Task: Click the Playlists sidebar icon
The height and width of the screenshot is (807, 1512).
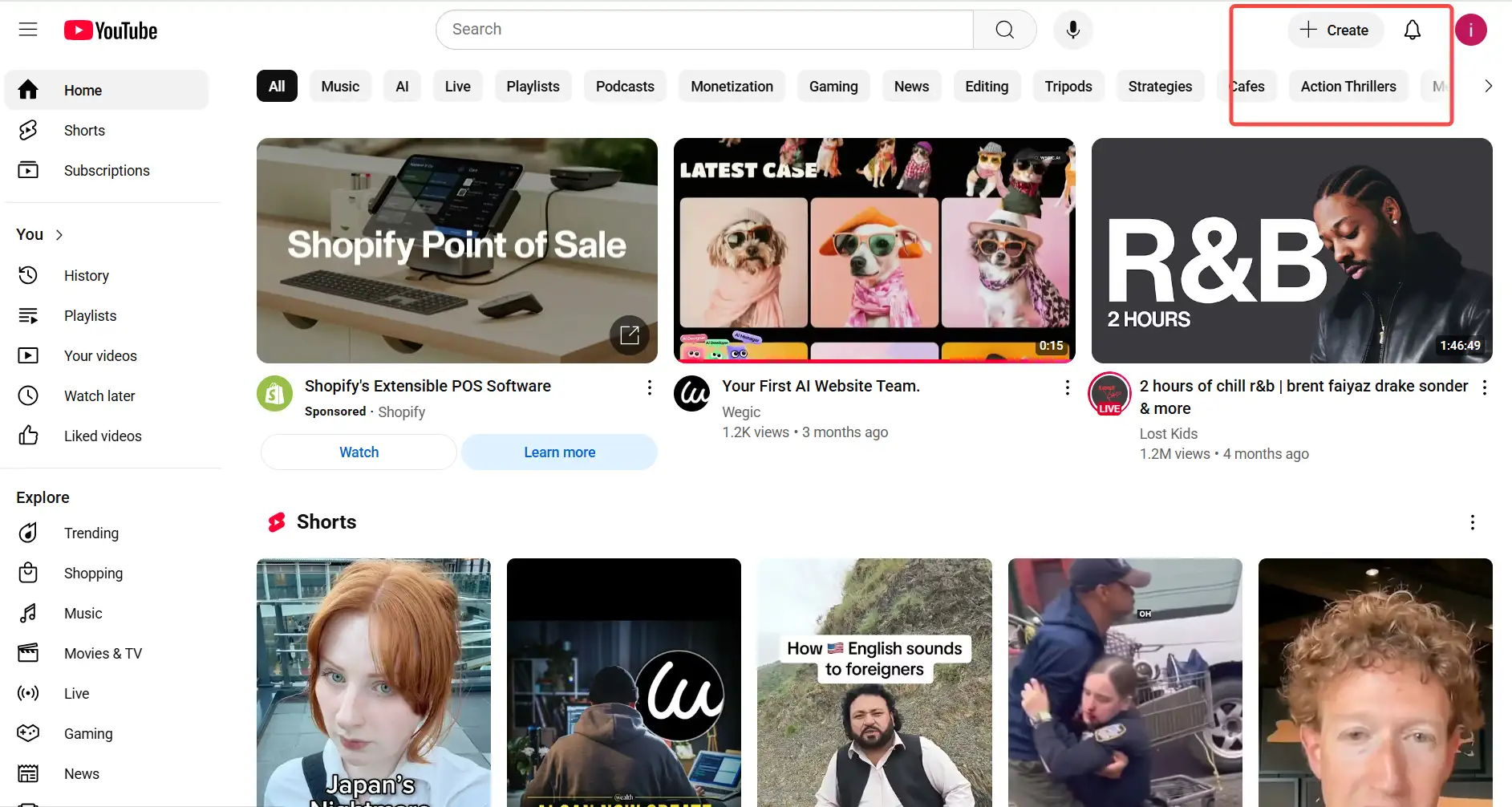Action: [x=28, y=315]
